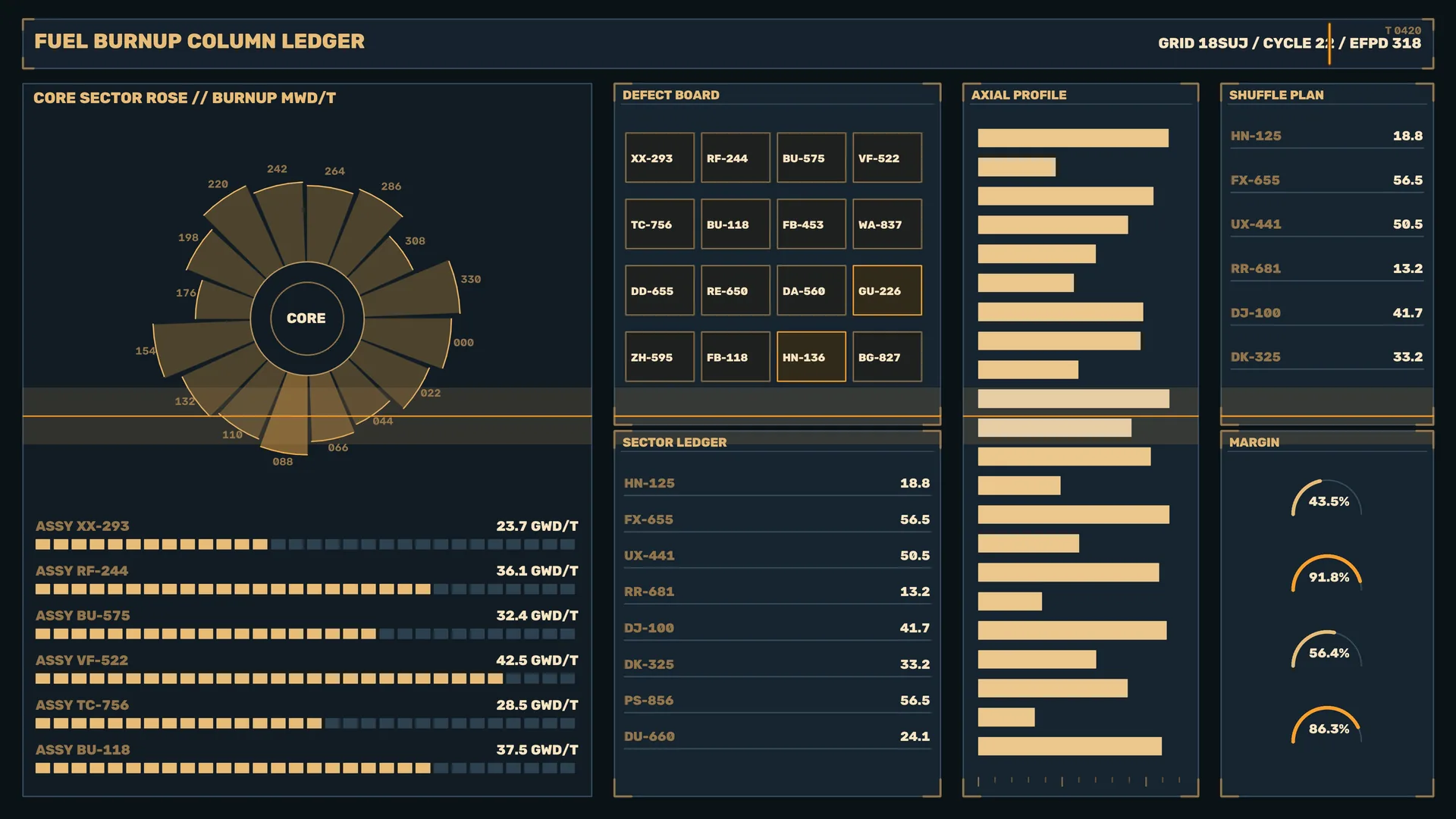
Task: Open the highlighted GU-226 defect tile
Action: 886,290
